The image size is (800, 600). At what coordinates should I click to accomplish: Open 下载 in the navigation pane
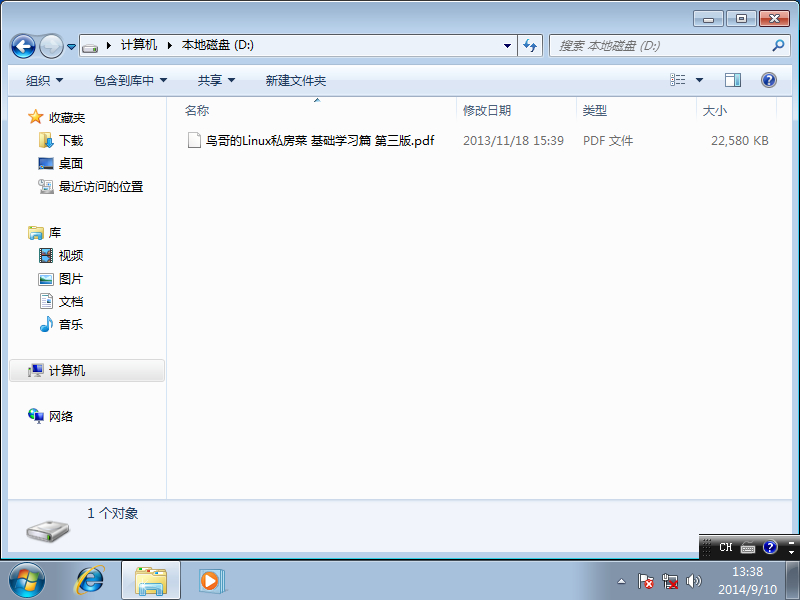[x=71, y=140]
